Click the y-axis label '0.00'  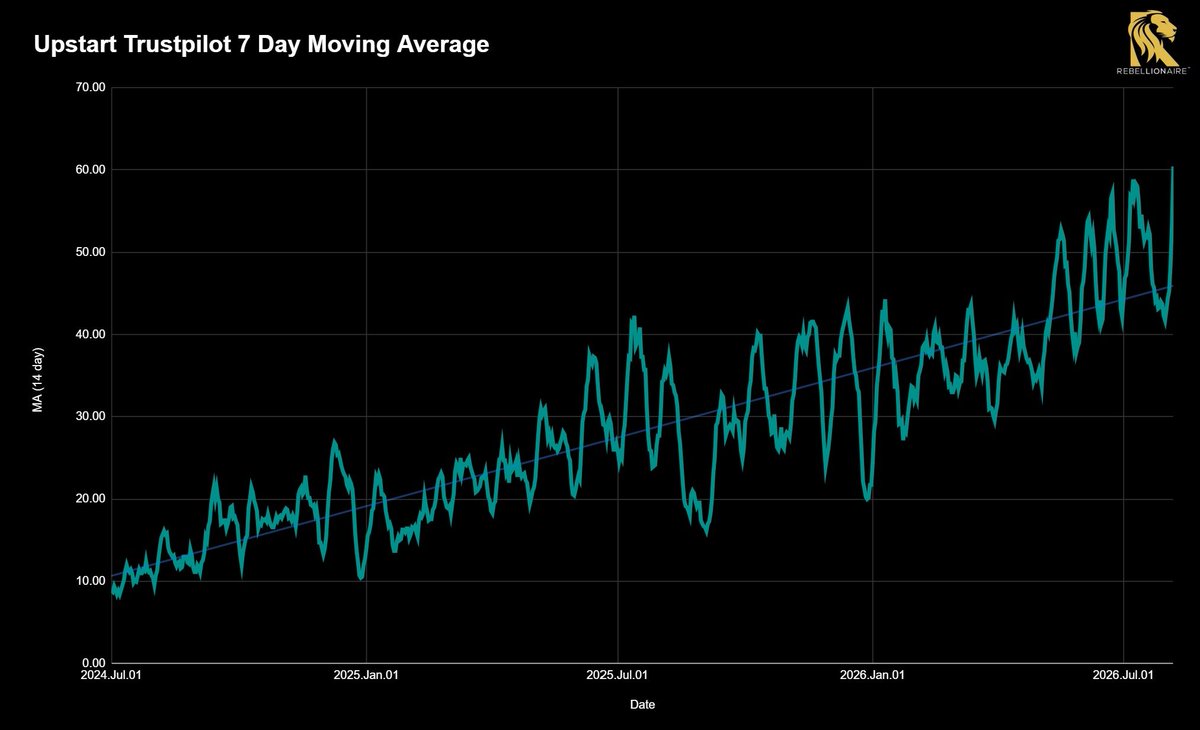tap(94, 663)
